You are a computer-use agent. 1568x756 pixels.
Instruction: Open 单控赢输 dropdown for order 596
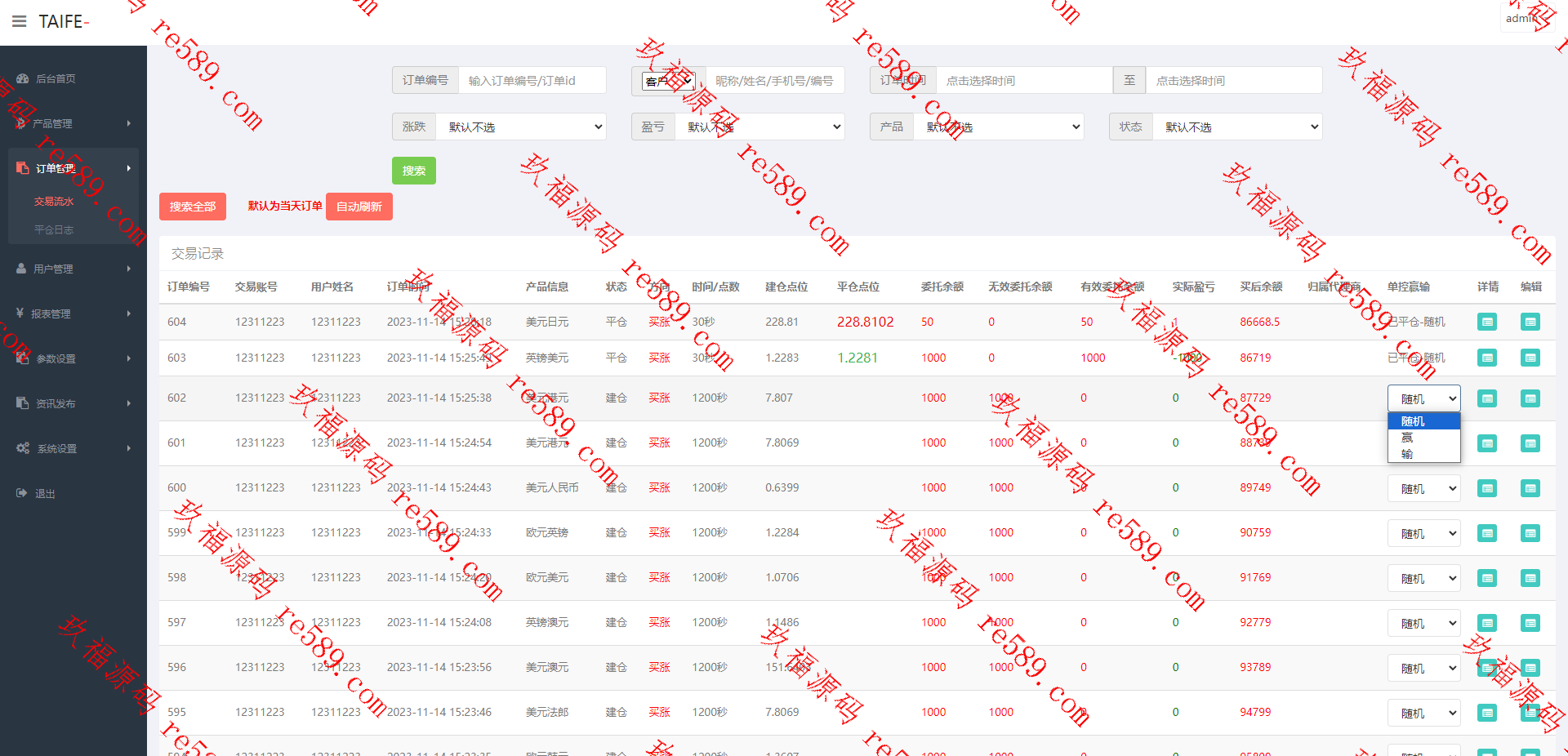(x=1424, y=668)
